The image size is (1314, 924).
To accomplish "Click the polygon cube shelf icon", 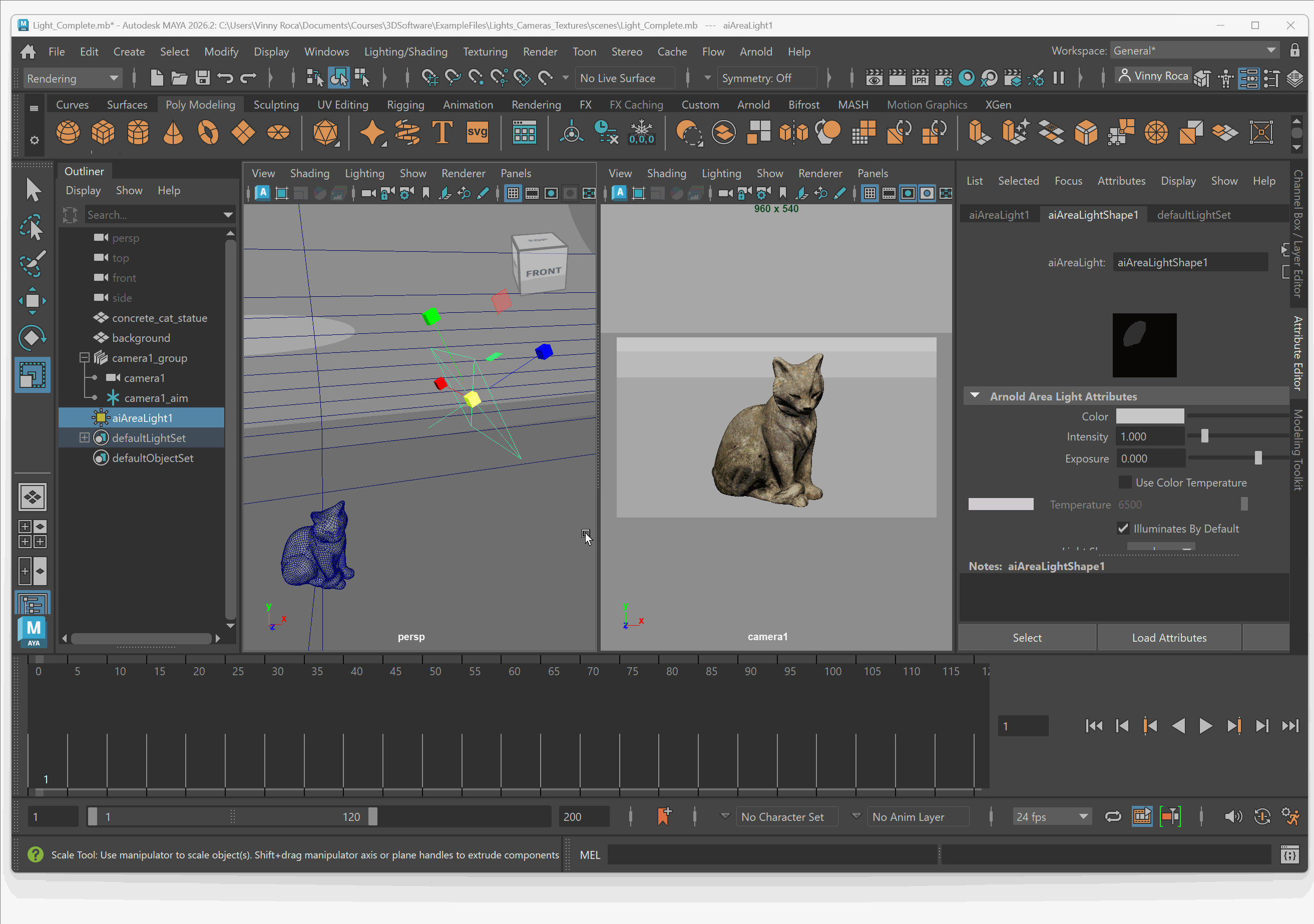I will [x=103, y=133].
